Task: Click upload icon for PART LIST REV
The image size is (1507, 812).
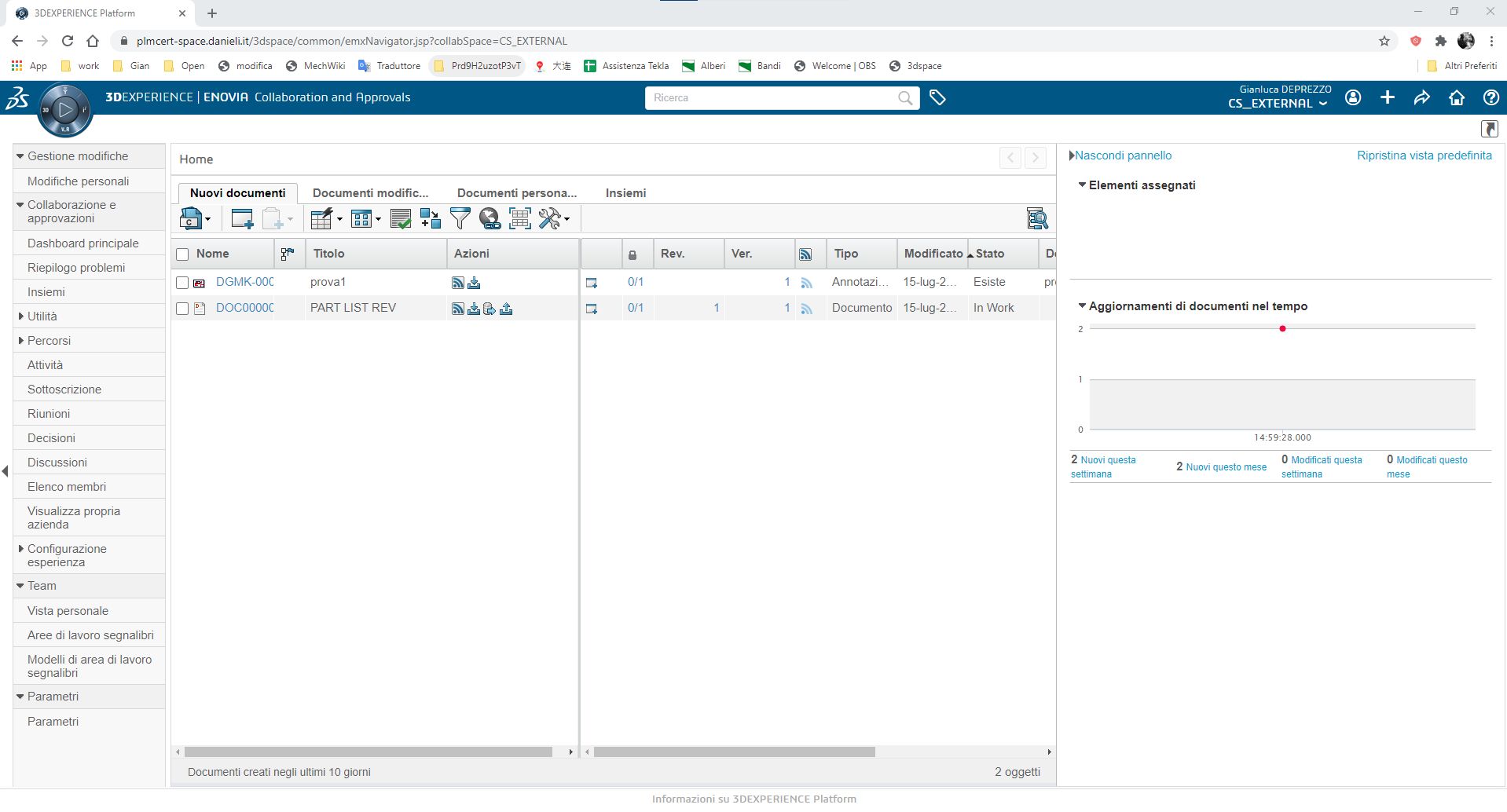Action: 506,309
